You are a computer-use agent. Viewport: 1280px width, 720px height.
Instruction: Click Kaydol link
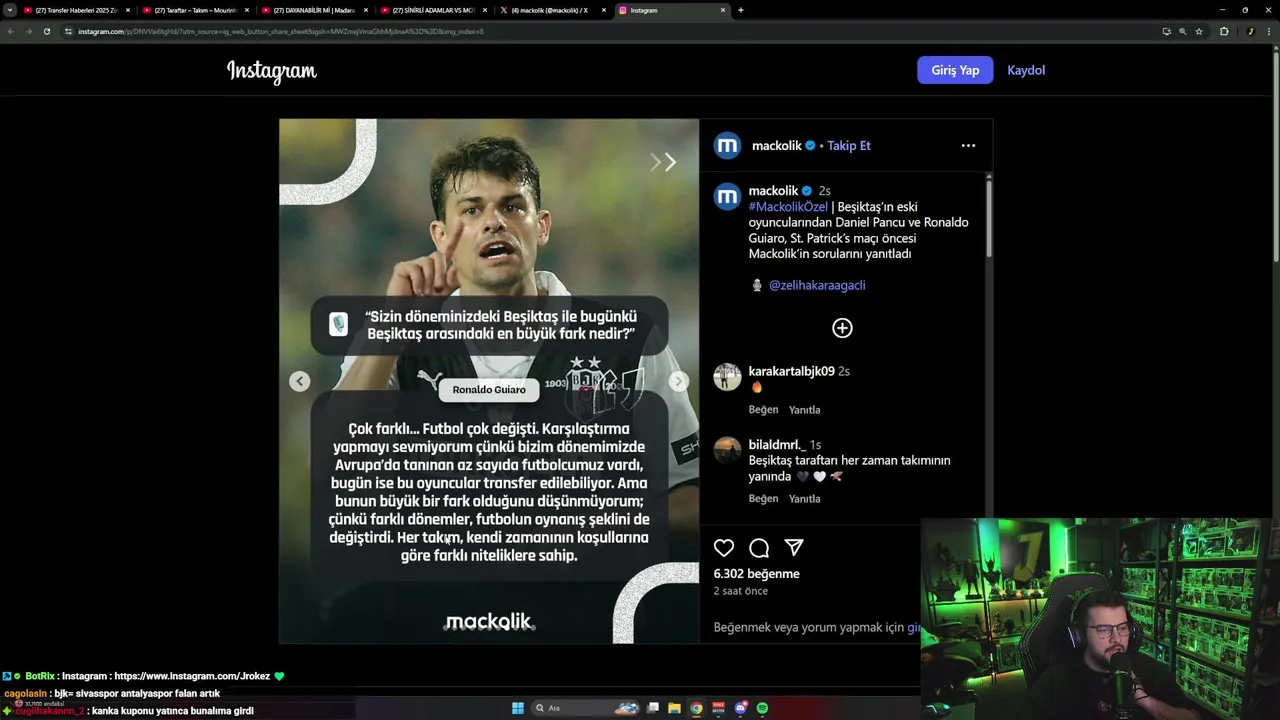pos(1026,70)
